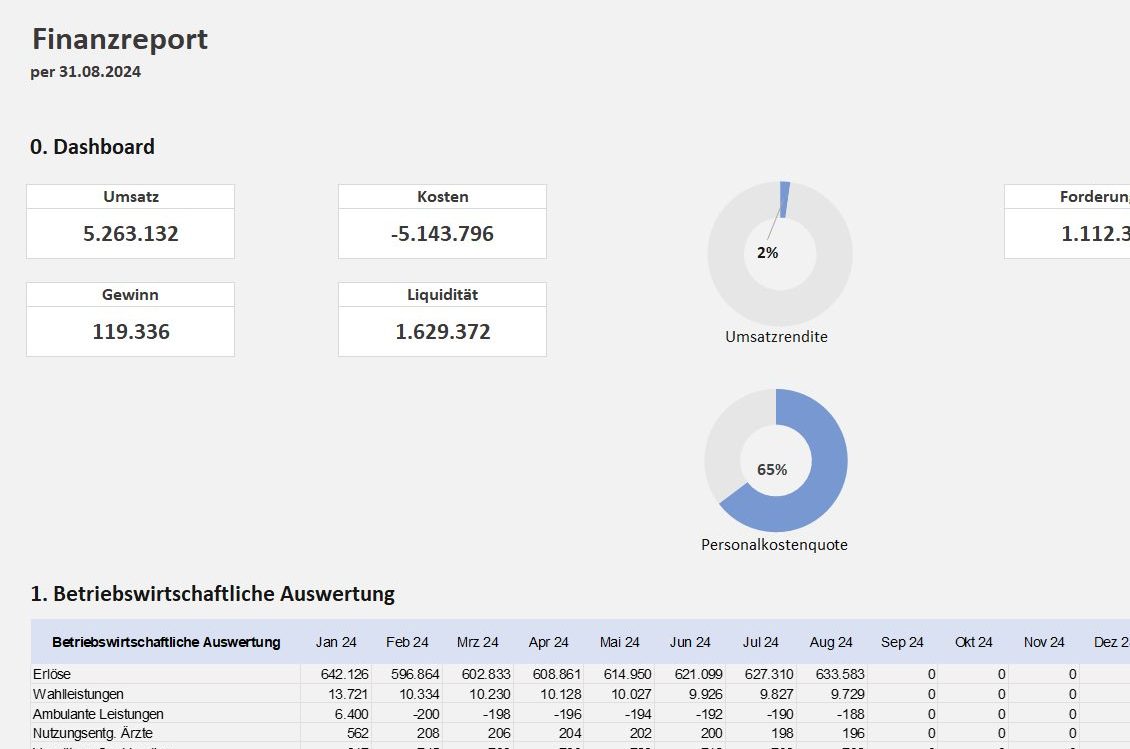Click the Erlöse Jan 24 cell 642.126

point(344,674)
